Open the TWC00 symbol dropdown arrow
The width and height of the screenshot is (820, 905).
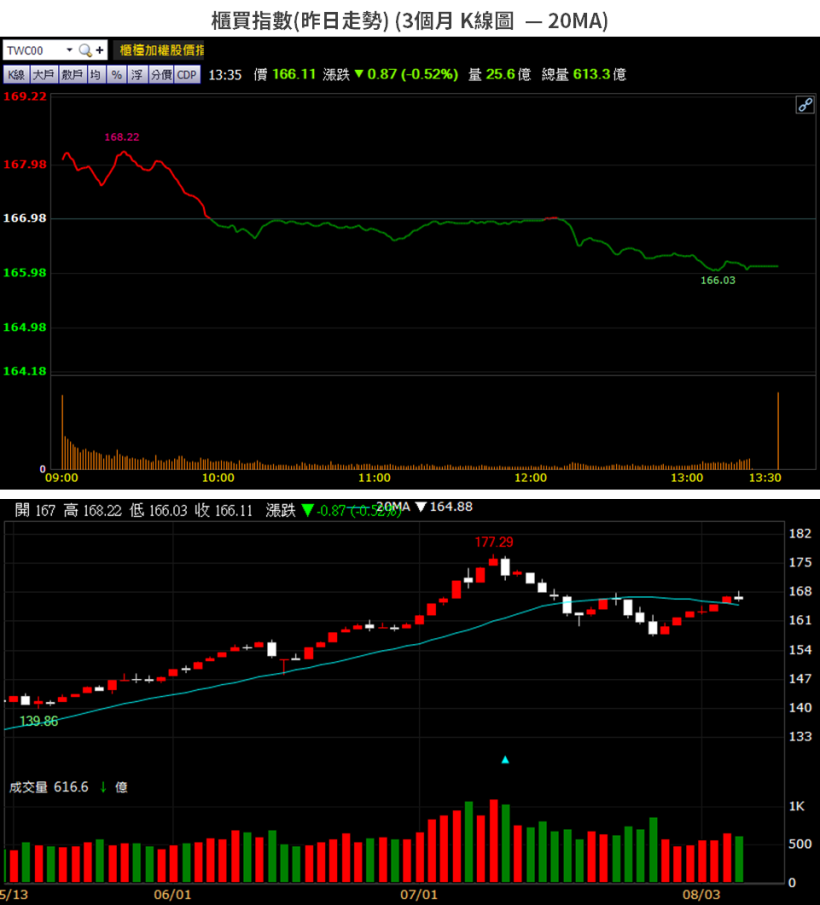click(69, 50)
